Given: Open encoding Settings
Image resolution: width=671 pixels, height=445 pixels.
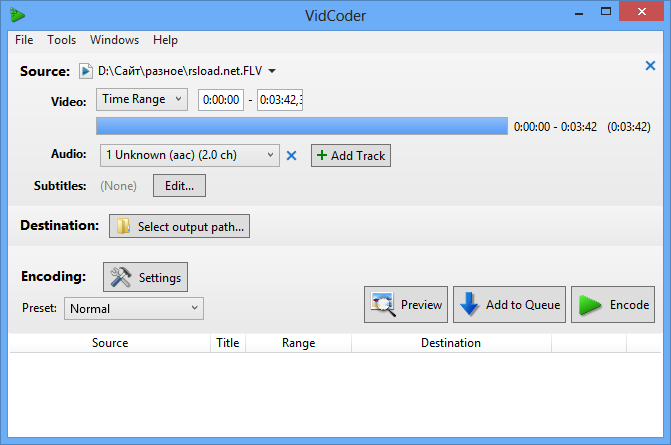Looking at the screenshot, I should [x=145, y=277].
